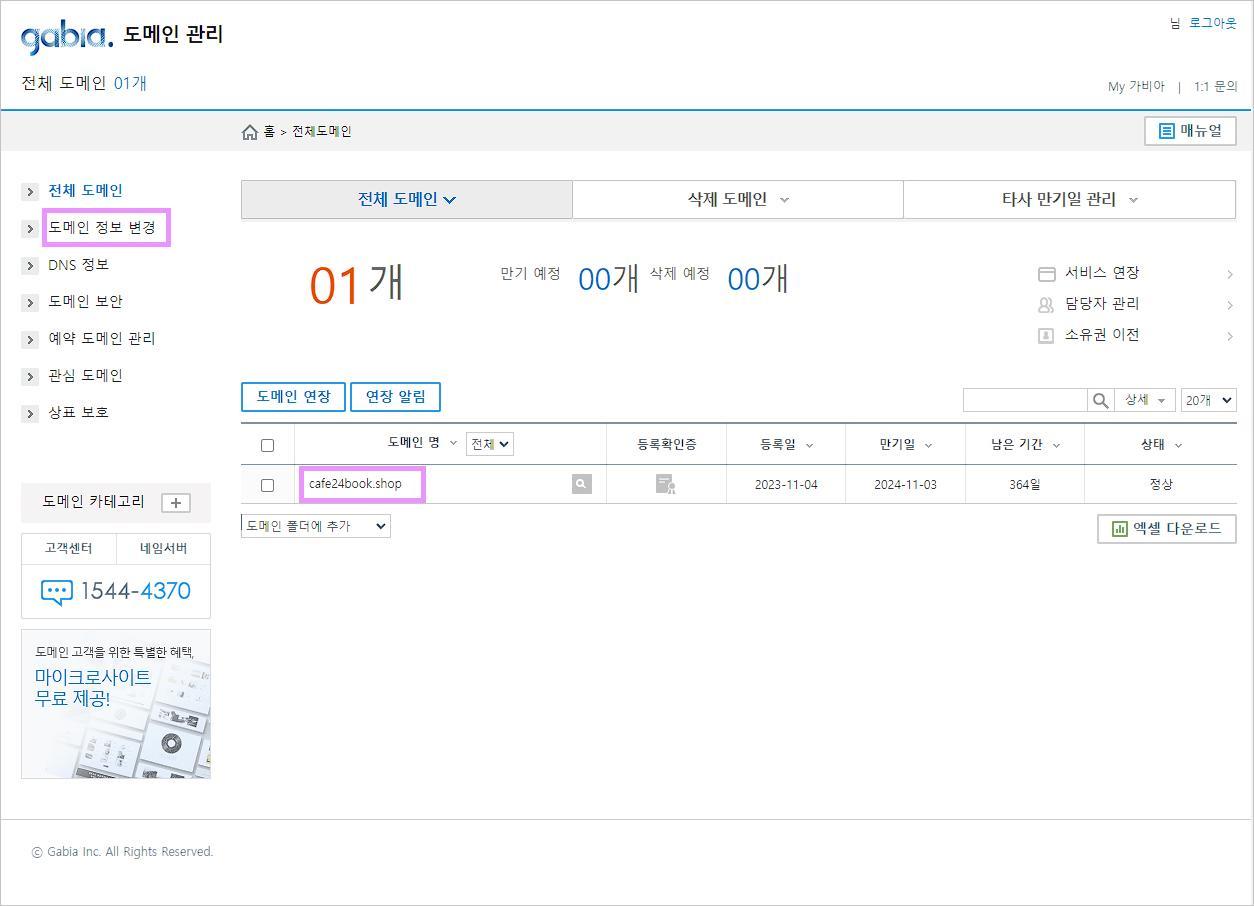Select the 전체 도메인 tab
Image resolution: width=1254 pixels, height=906 pixels.
(x=407, y=199)
